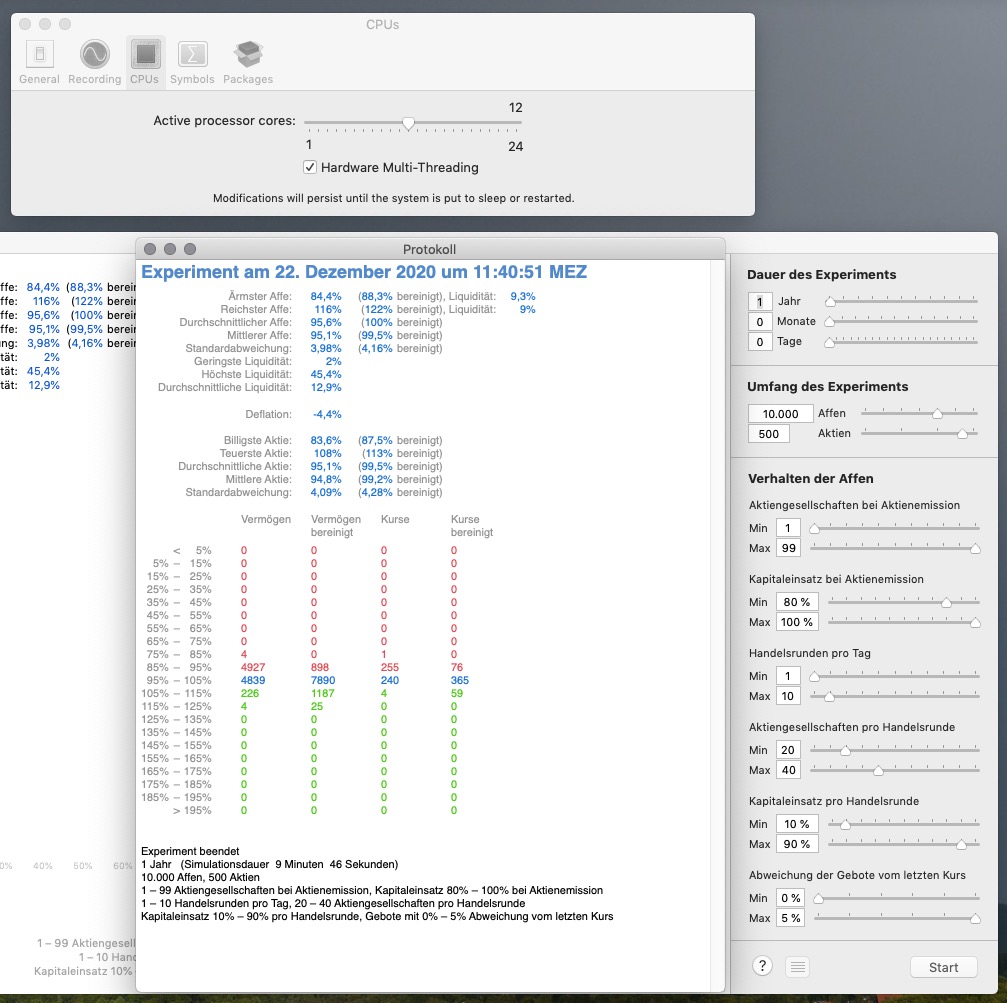Open the Recording preferences pane
The height and width of the screenshot is (1003, 1007).
pyautogui.click(x=94, y=62)
